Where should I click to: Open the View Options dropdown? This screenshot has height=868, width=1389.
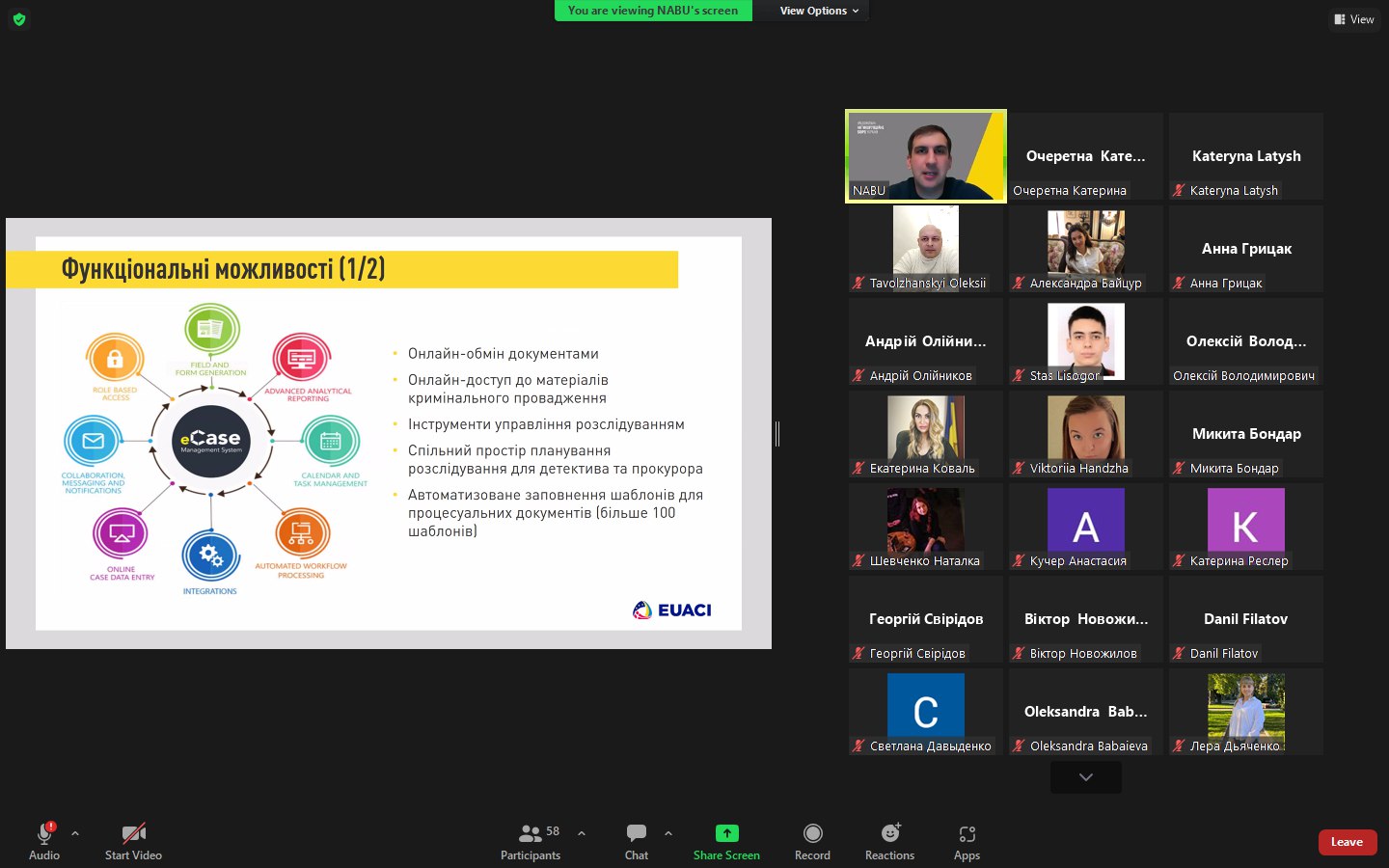pyautogui.click(x=818, y=11)
